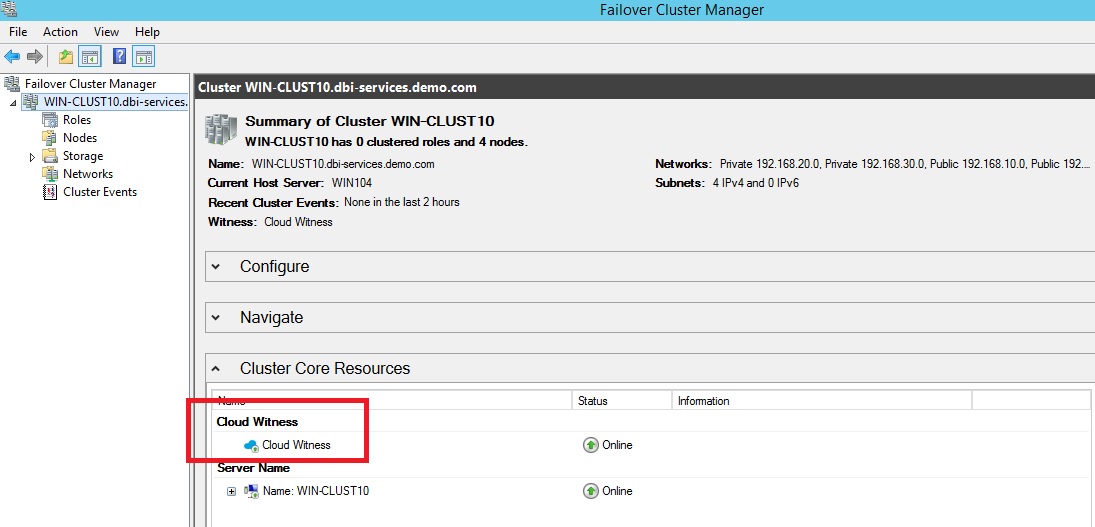Expand the Storage tree node
The height and width of the screenshot is (527, 1095).
[x=32, y=157]
